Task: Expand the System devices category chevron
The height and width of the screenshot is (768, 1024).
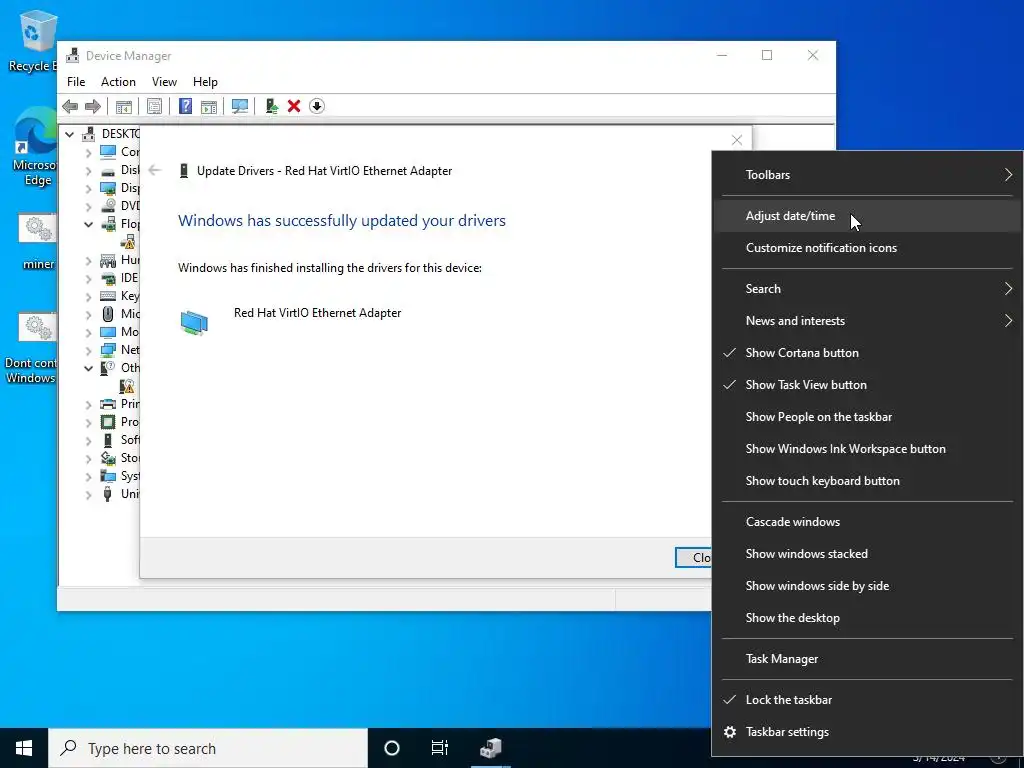Action: (x=89, y=476)
